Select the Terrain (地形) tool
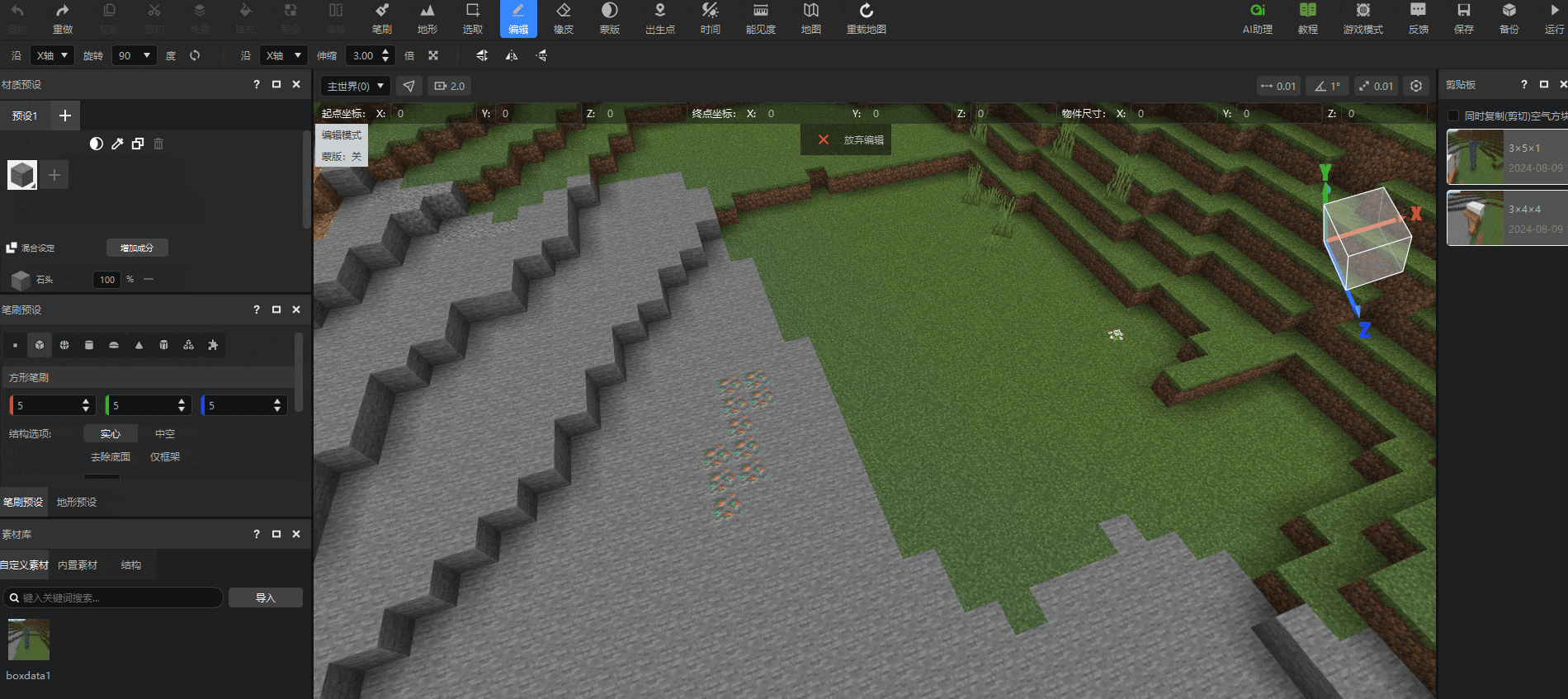Screen dimensions: 1568x699 [x=427, y=18]
